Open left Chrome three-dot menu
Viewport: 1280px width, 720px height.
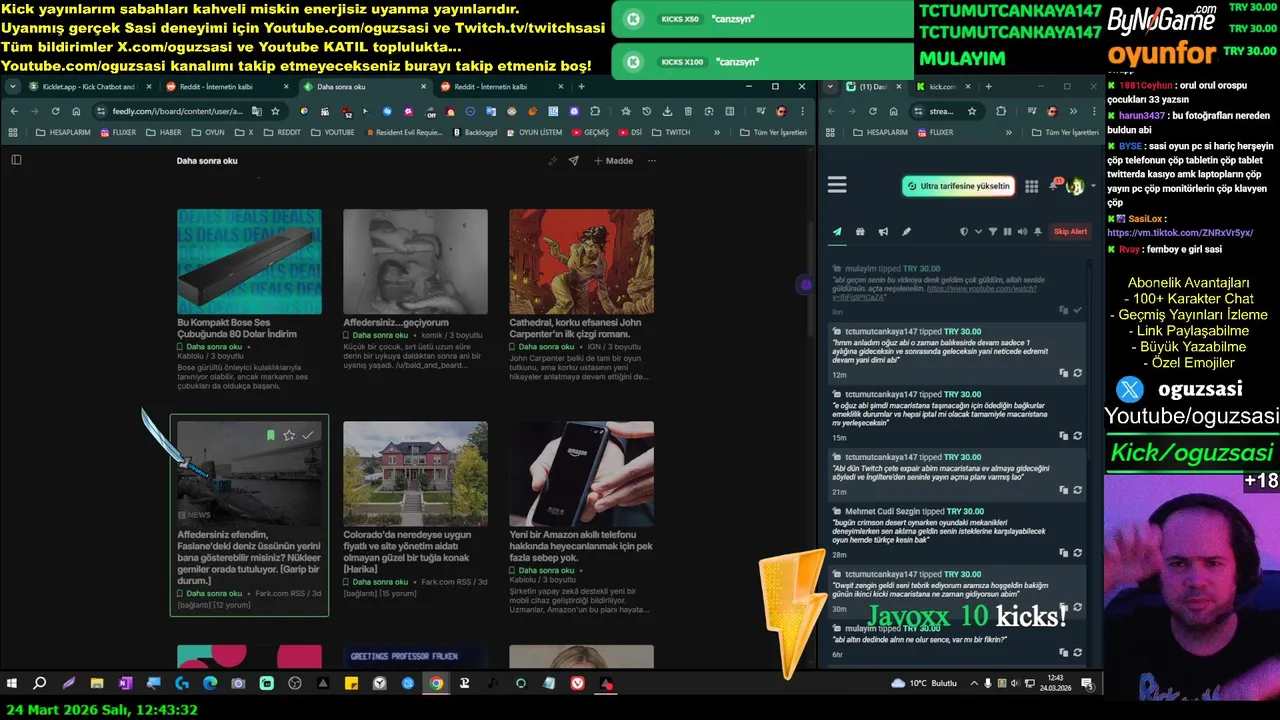click(803, 111)
